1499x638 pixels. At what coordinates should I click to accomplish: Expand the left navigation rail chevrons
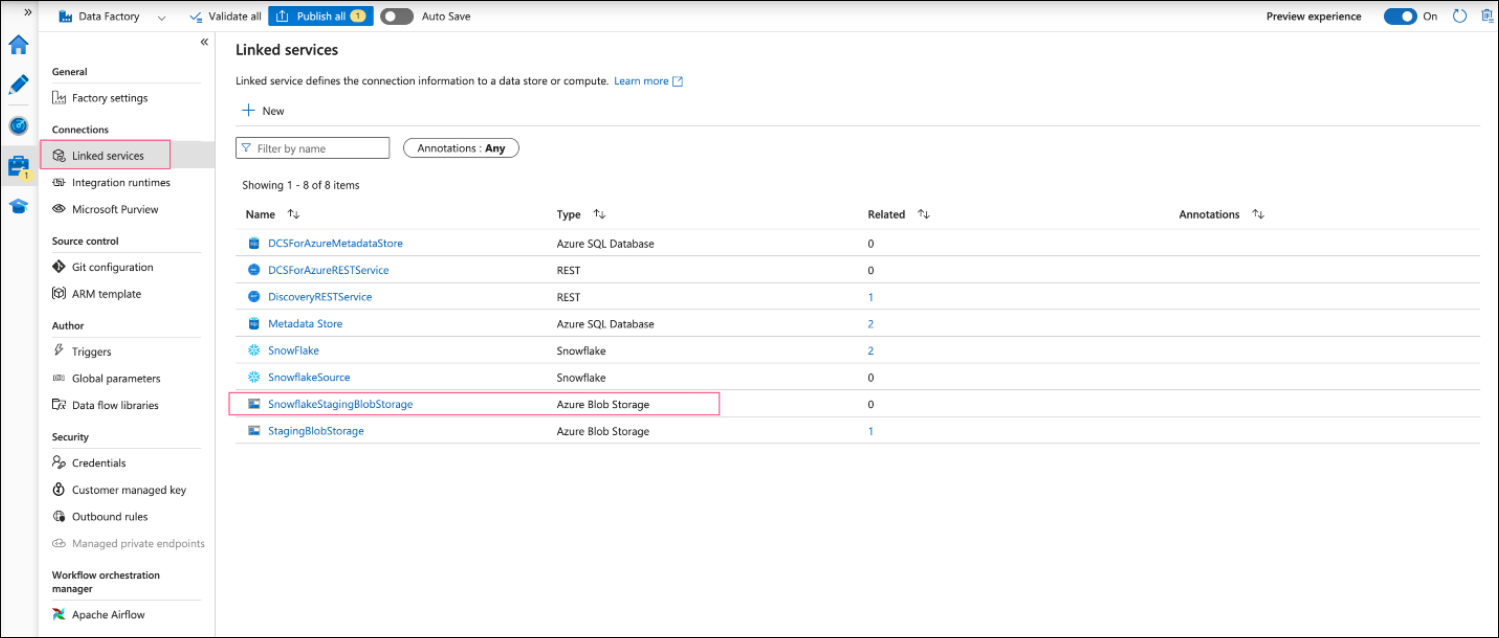tap(28, 12)
